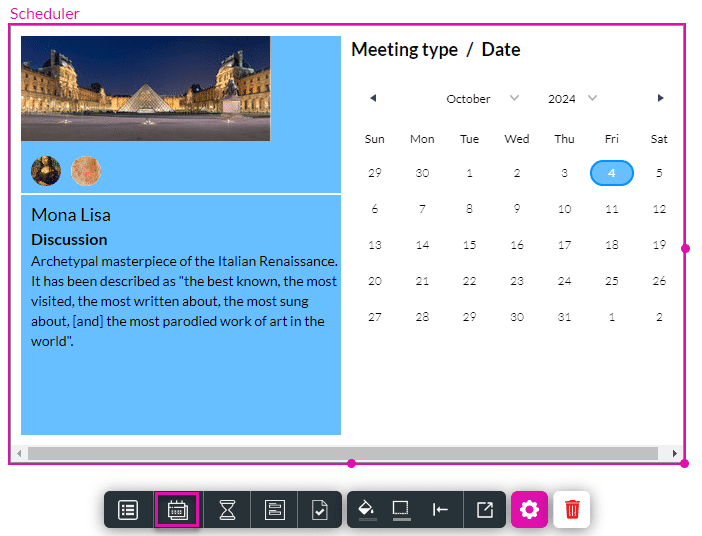Select October 9 in calendar
The height and width of the screenshot is (536, 702).
click(517, 209)
